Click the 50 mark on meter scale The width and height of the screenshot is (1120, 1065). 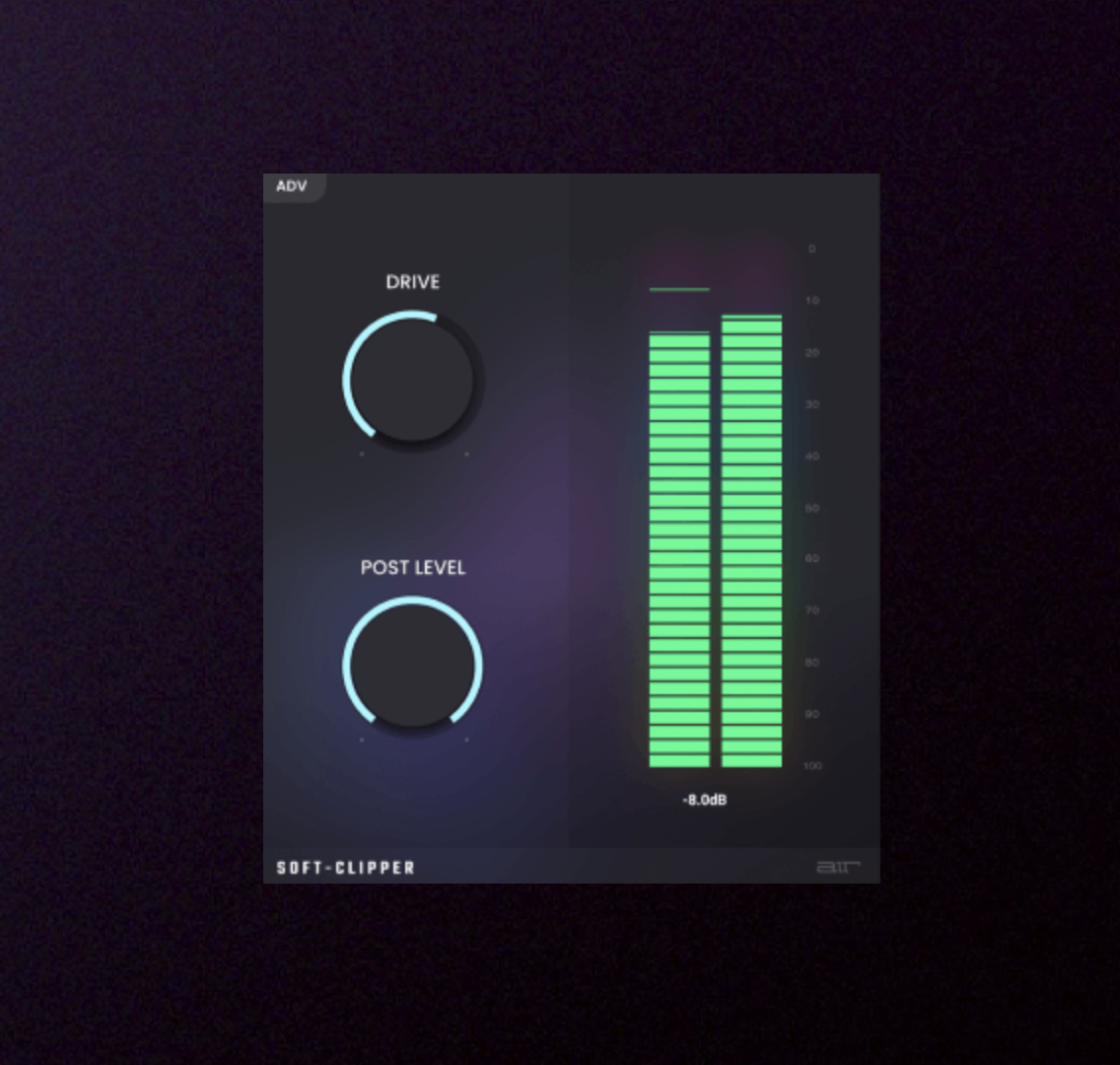coord(812,508)
